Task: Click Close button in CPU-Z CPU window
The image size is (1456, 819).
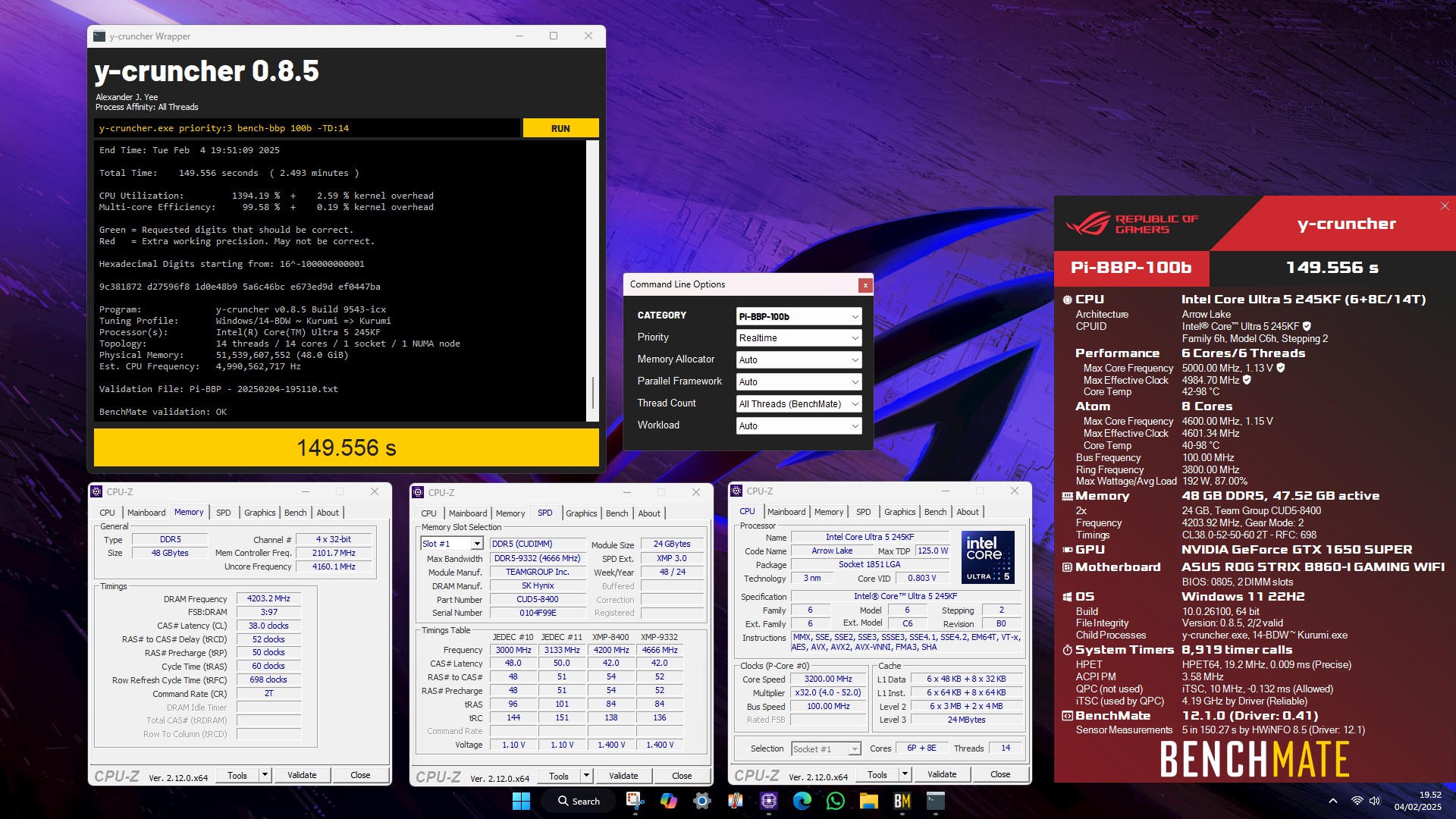Action: [x=1000, y=774]
